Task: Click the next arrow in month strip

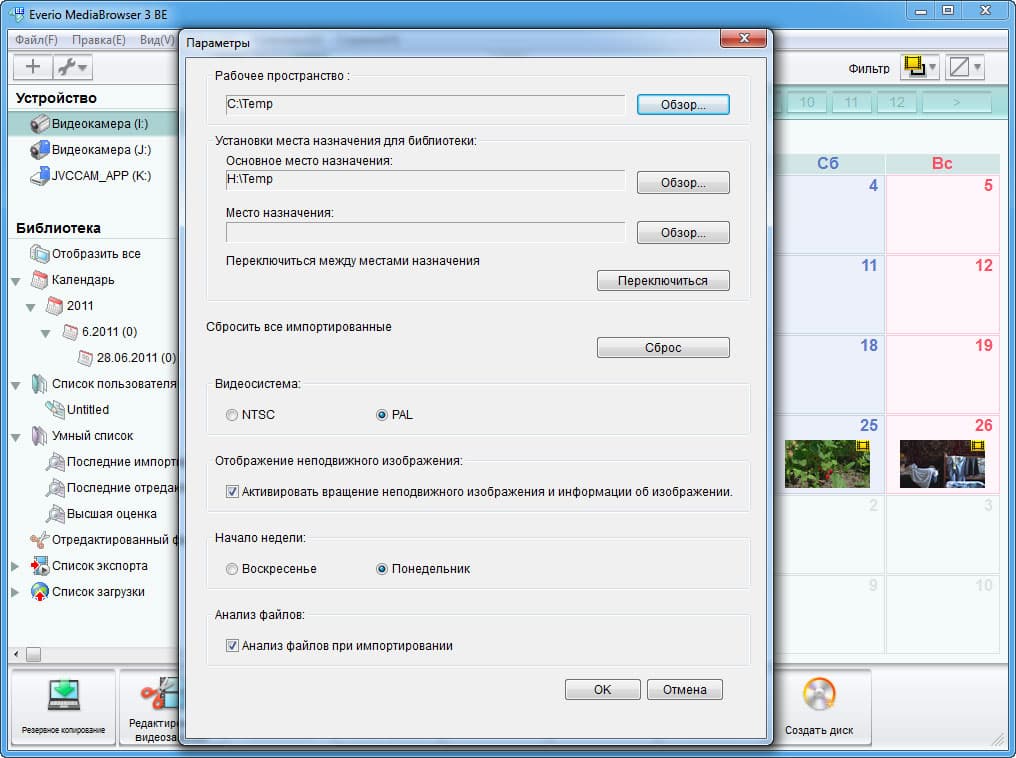Action: coord(956,102)
